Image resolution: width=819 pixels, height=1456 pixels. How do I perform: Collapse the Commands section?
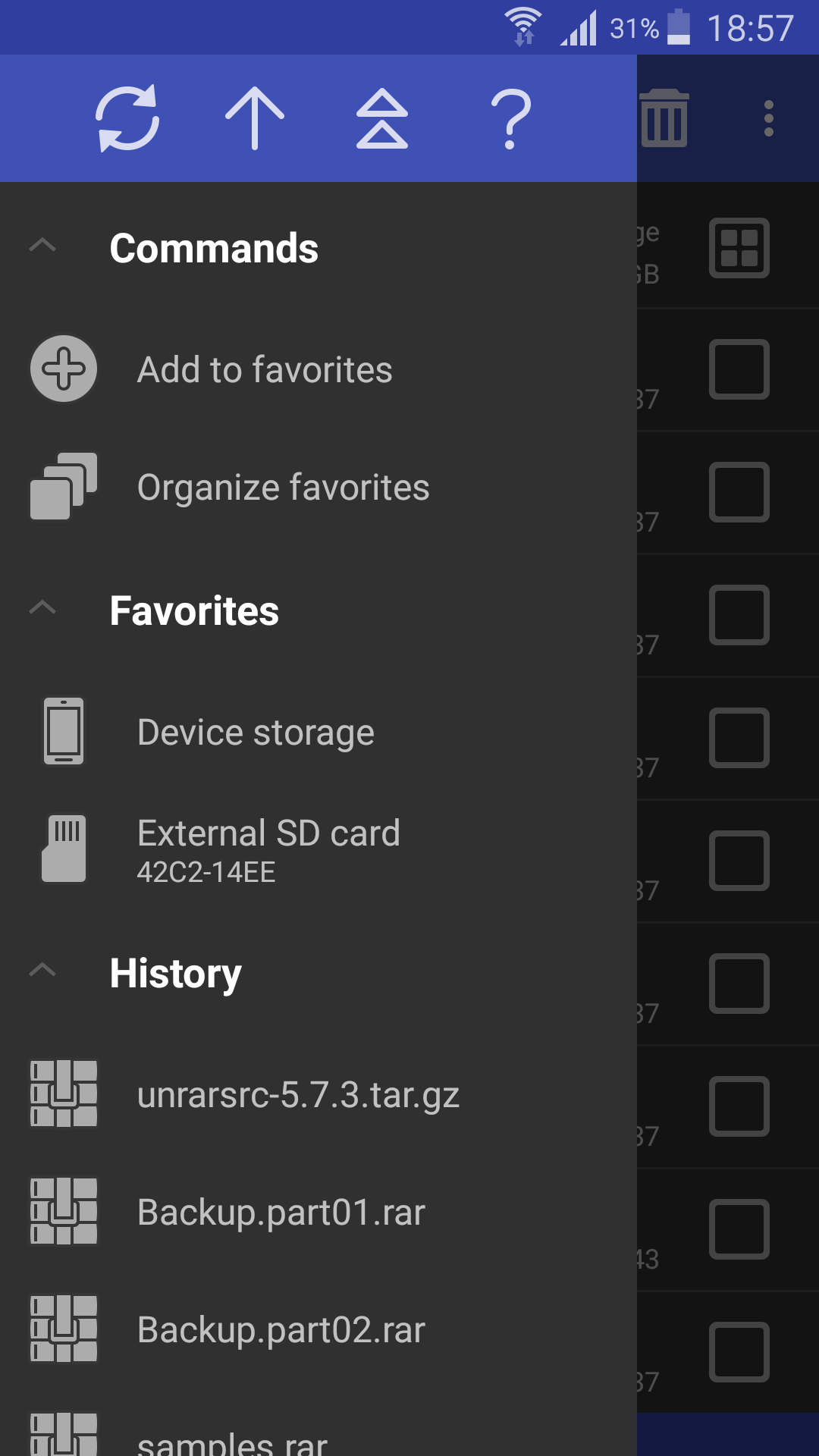[x=42, y=245]
